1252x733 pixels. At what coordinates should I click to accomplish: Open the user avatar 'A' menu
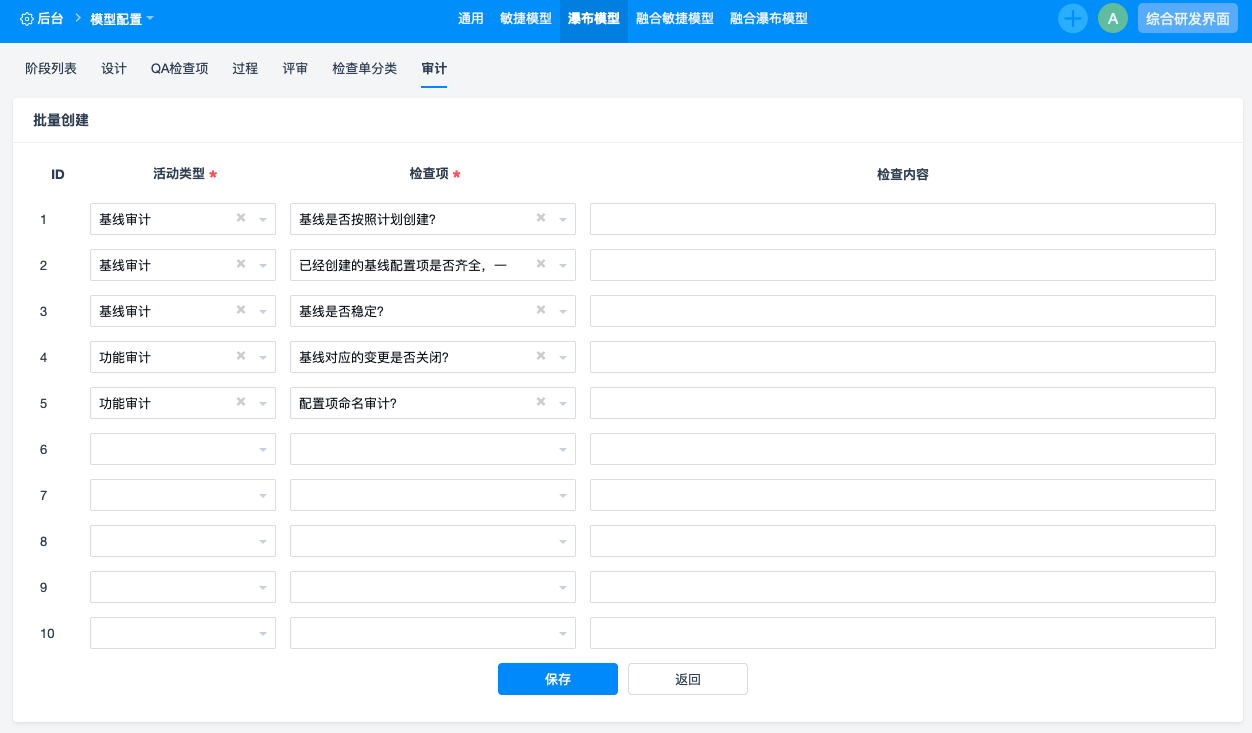coord(1112,18)
